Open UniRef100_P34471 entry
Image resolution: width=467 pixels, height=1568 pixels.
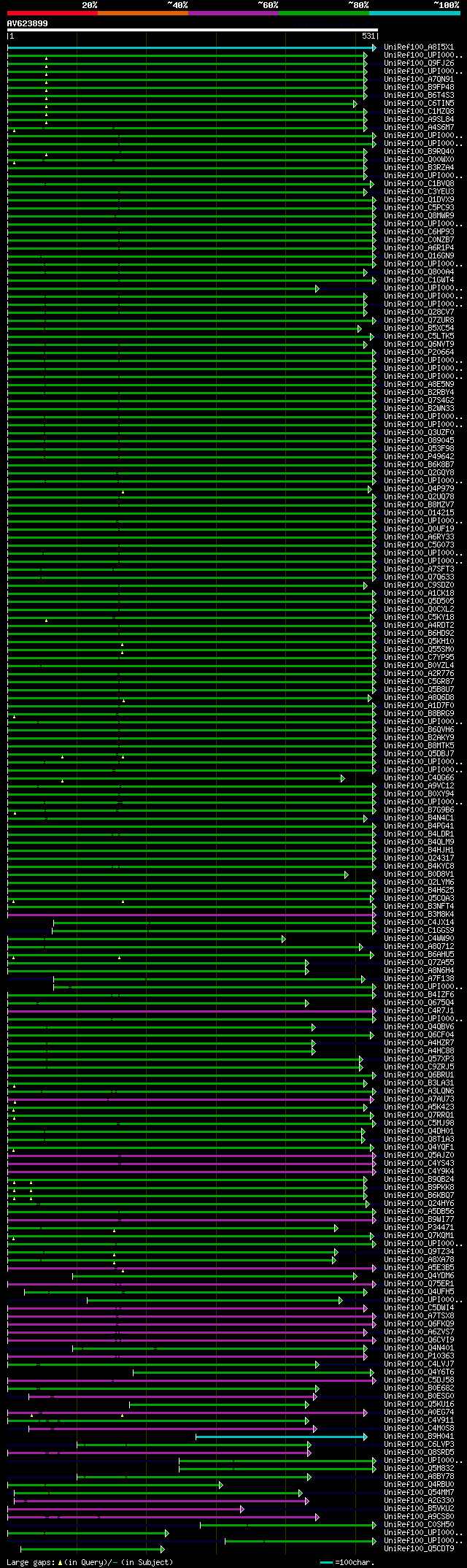419,1228
